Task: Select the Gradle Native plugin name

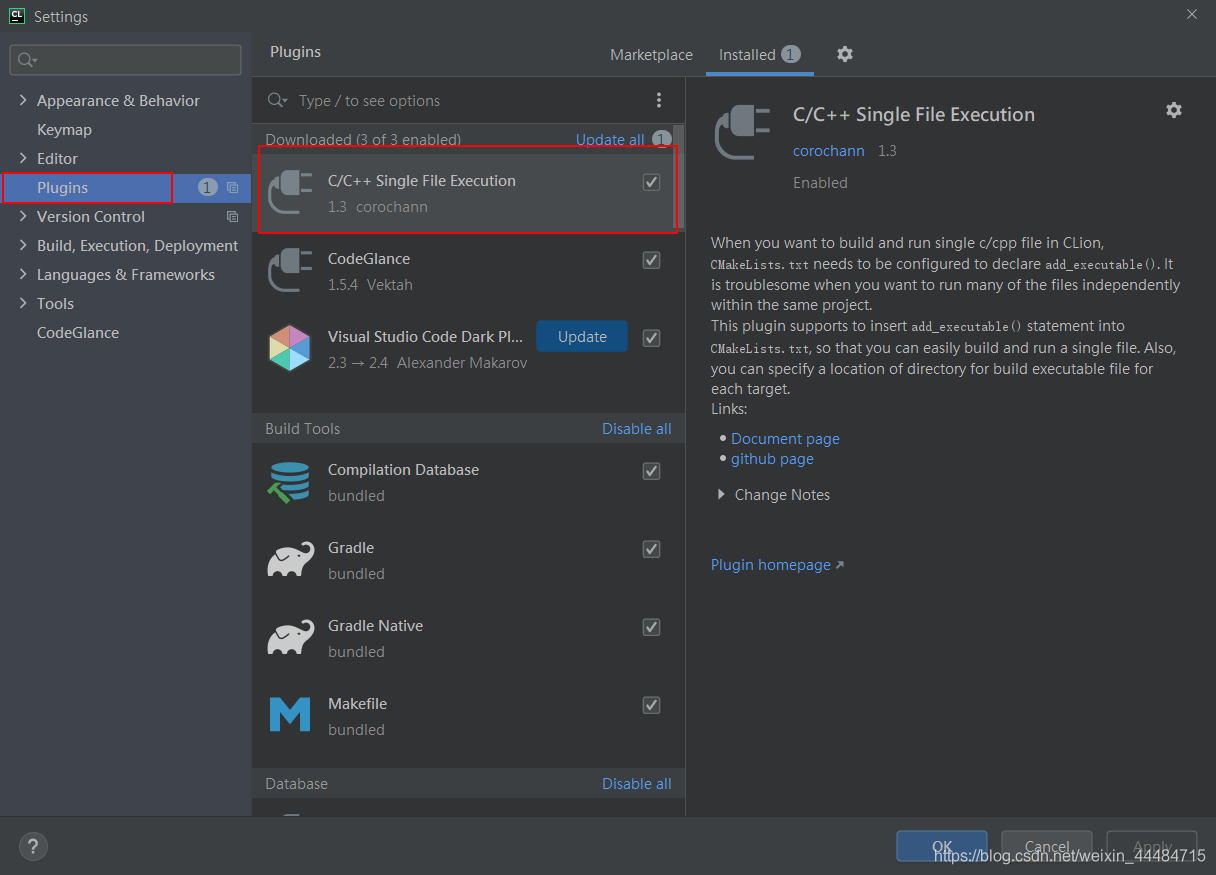Action: (375, 626)
